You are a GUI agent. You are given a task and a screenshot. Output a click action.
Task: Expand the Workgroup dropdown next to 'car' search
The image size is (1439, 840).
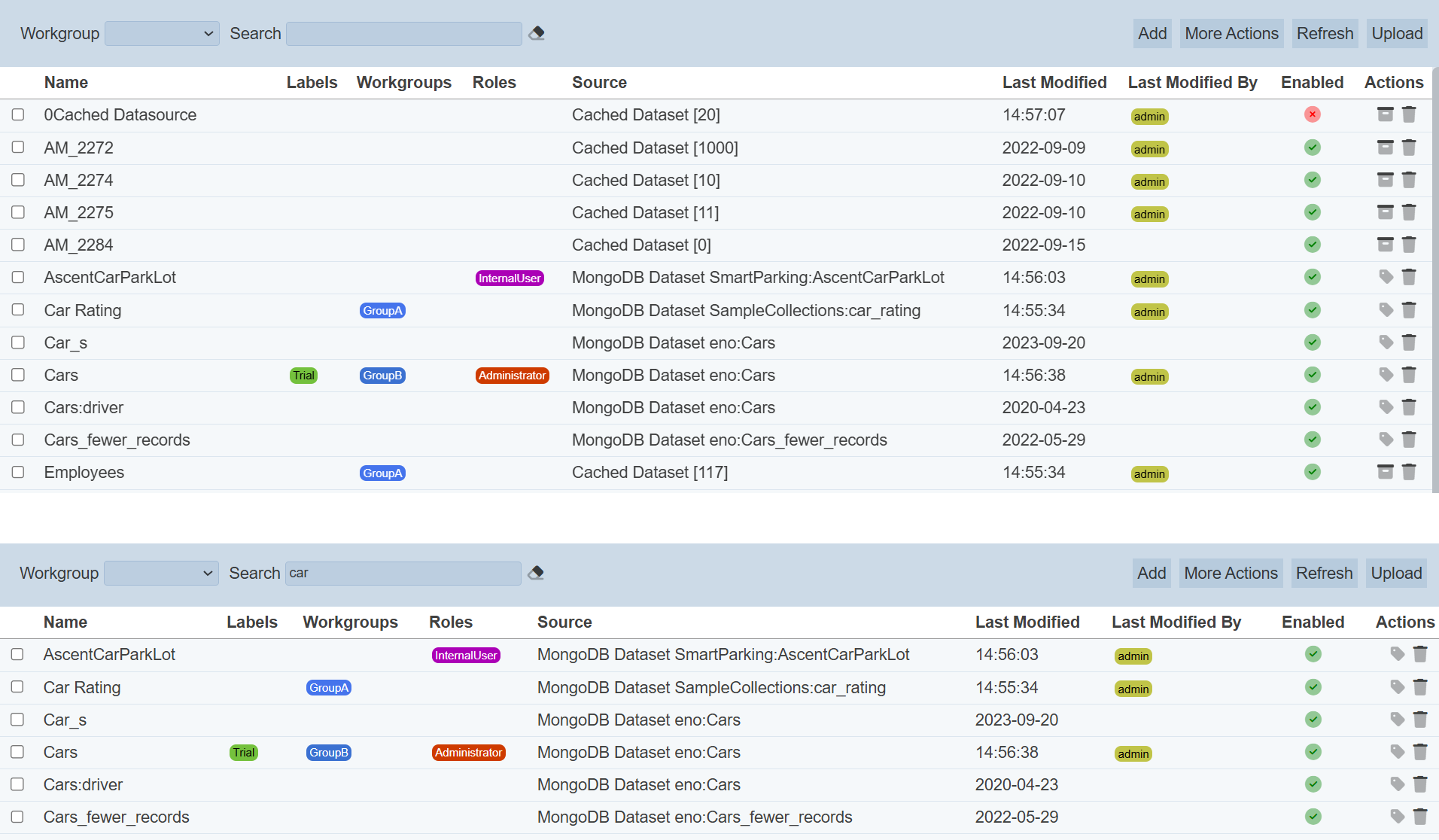(x=161, y=573)
